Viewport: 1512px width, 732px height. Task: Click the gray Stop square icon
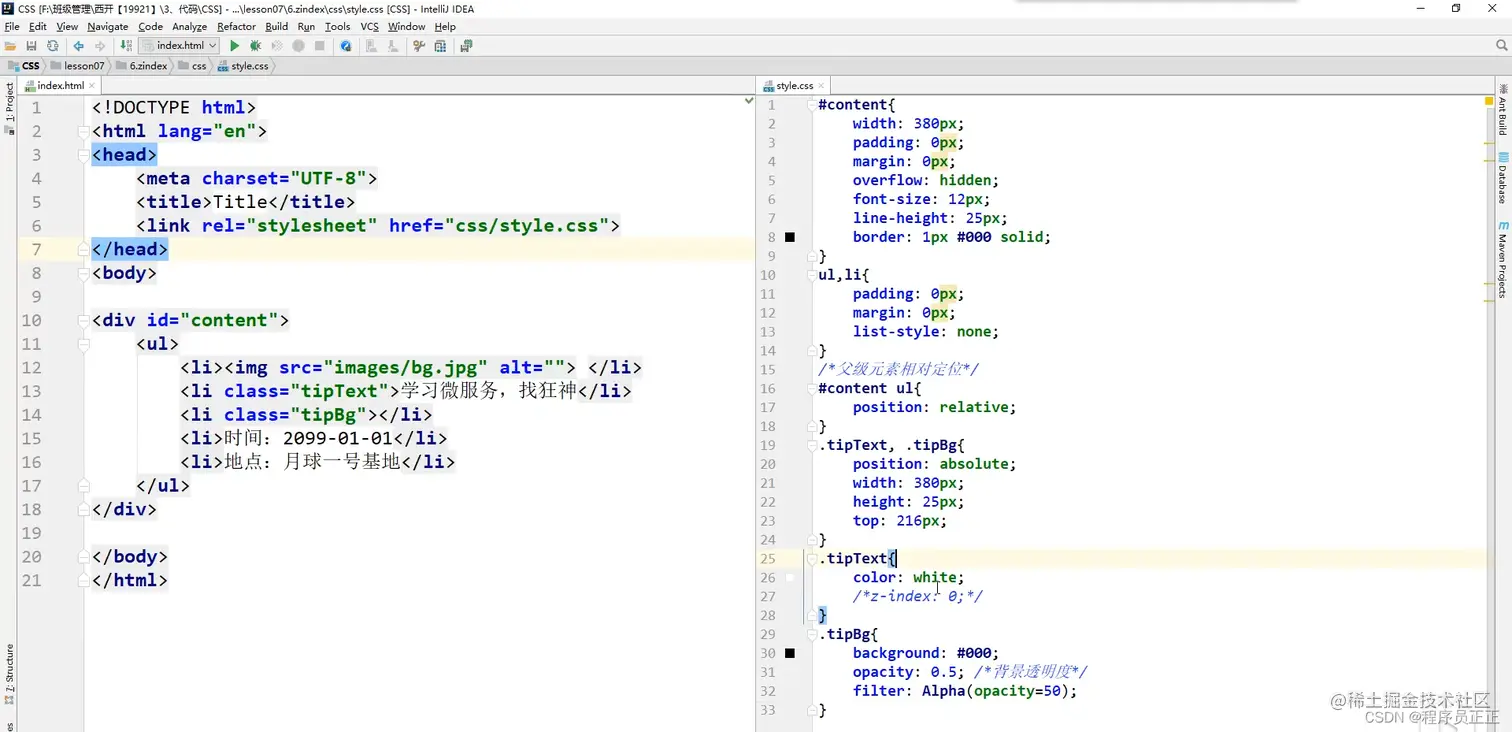(x=320, y=46)
